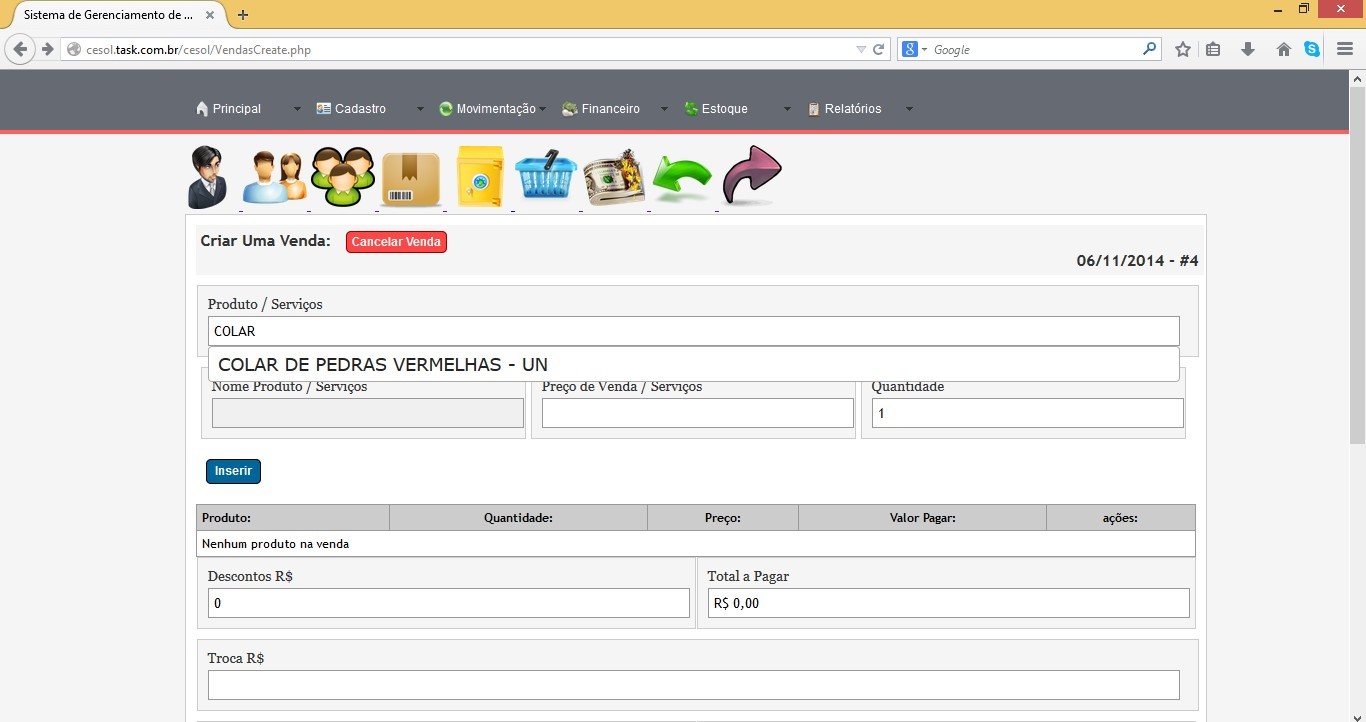
Task: Click the yellow safe icon
Action: tap(479, 178)
